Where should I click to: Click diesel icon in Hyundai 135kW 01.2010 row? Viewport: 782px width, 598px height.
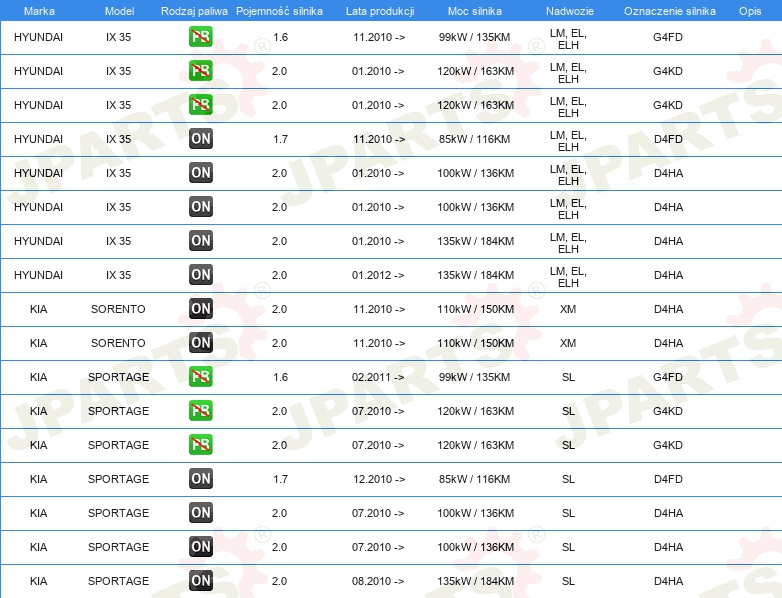pyautogui.click(x=200, y=241)
